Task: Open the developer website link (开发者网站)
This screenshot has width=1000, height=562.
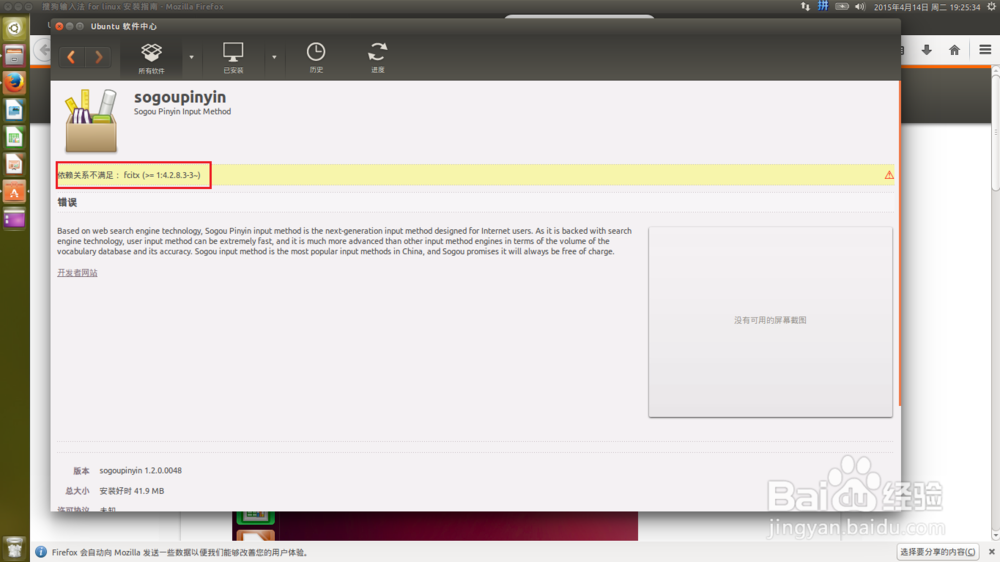Action: [77, 272]
